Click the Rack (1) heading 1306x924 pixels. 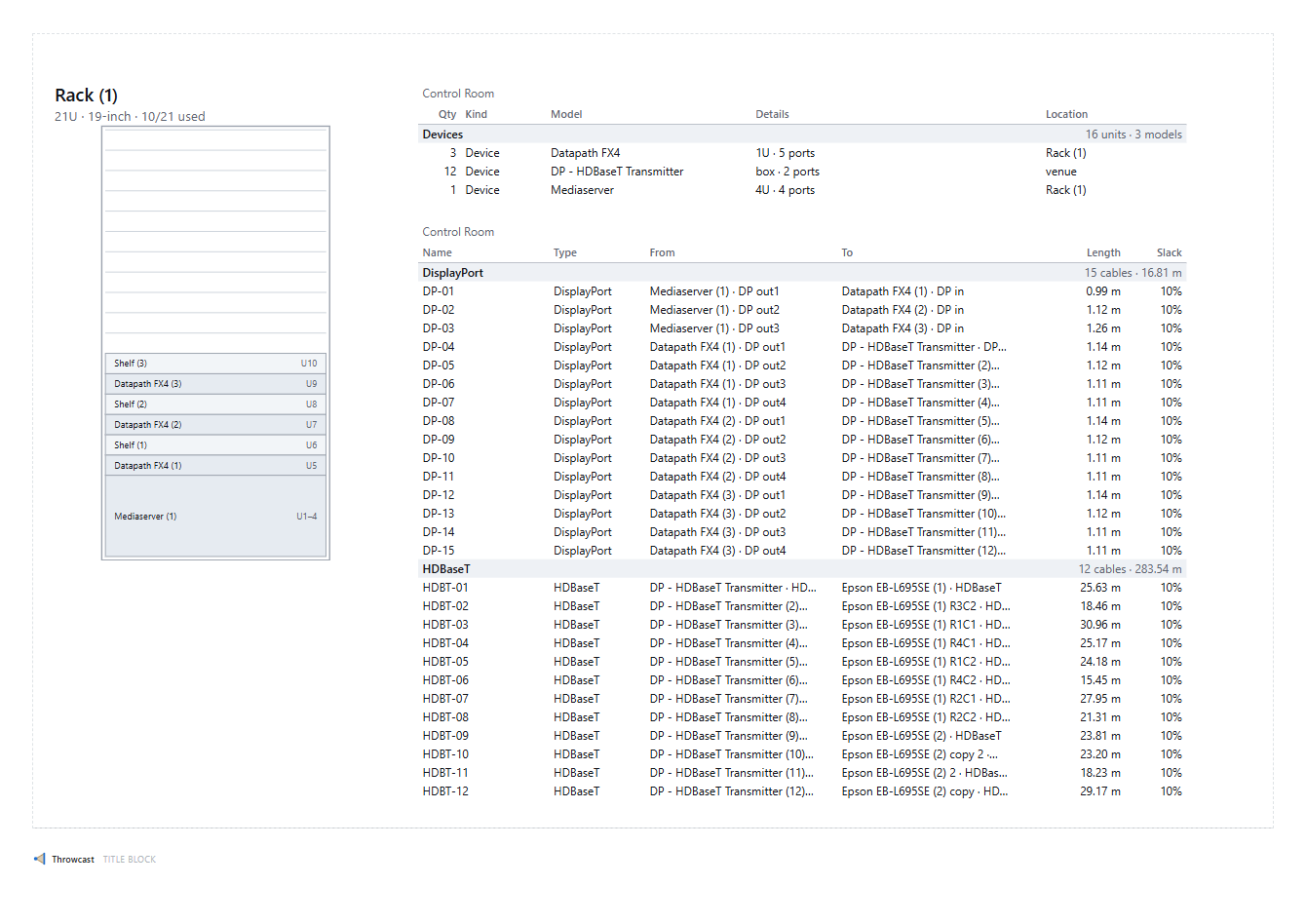tap(86, 96)
